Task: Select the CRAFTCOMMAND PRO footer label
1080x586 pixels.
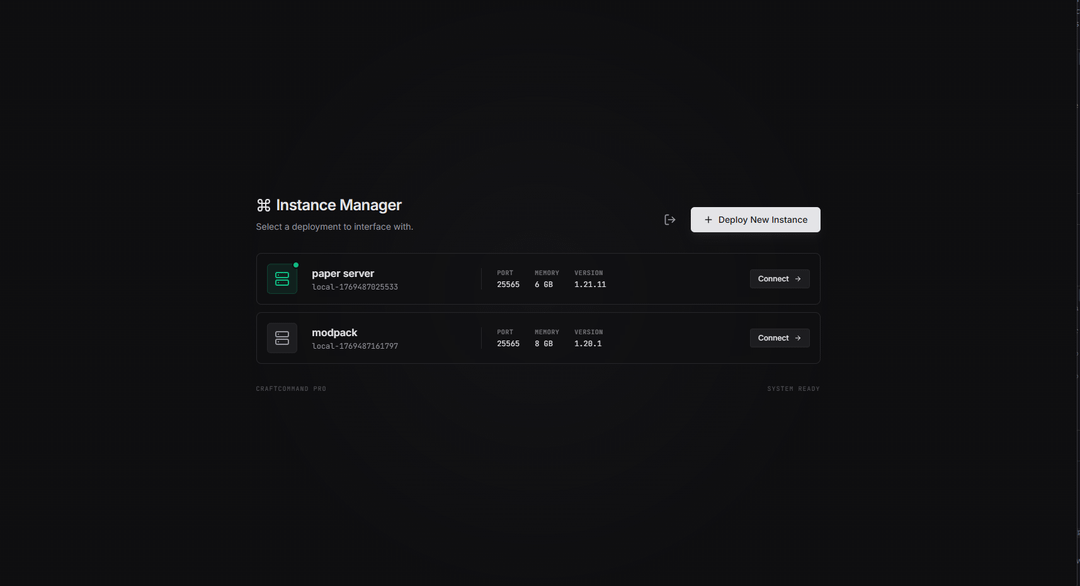Action: (292, 388)
